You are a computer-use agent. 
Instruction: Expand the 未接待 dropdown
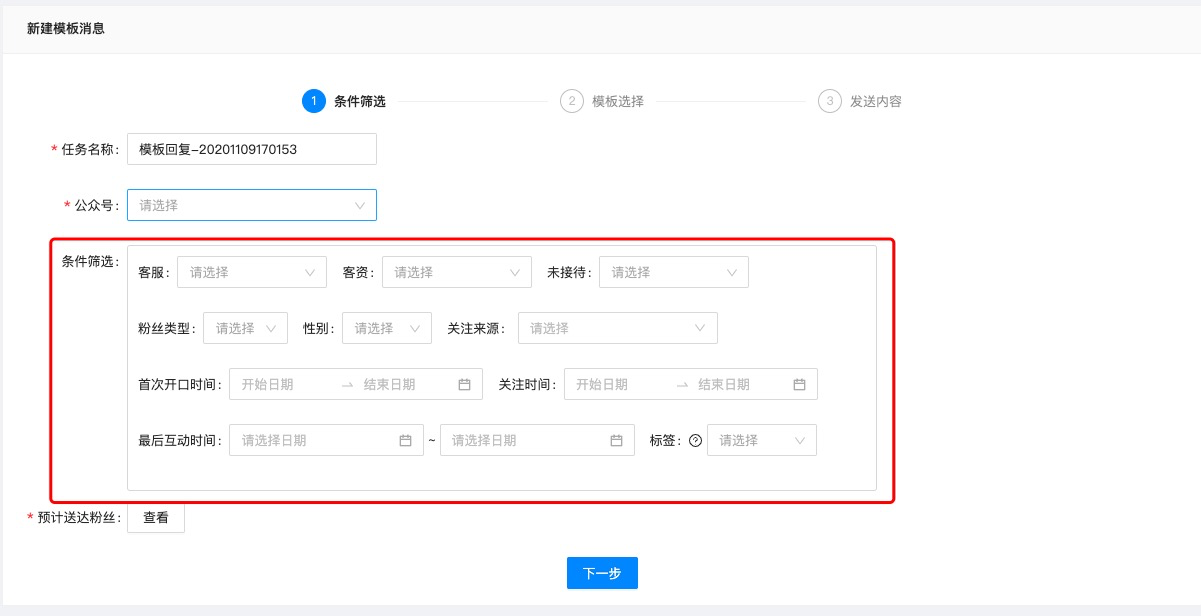coord(673,271)
